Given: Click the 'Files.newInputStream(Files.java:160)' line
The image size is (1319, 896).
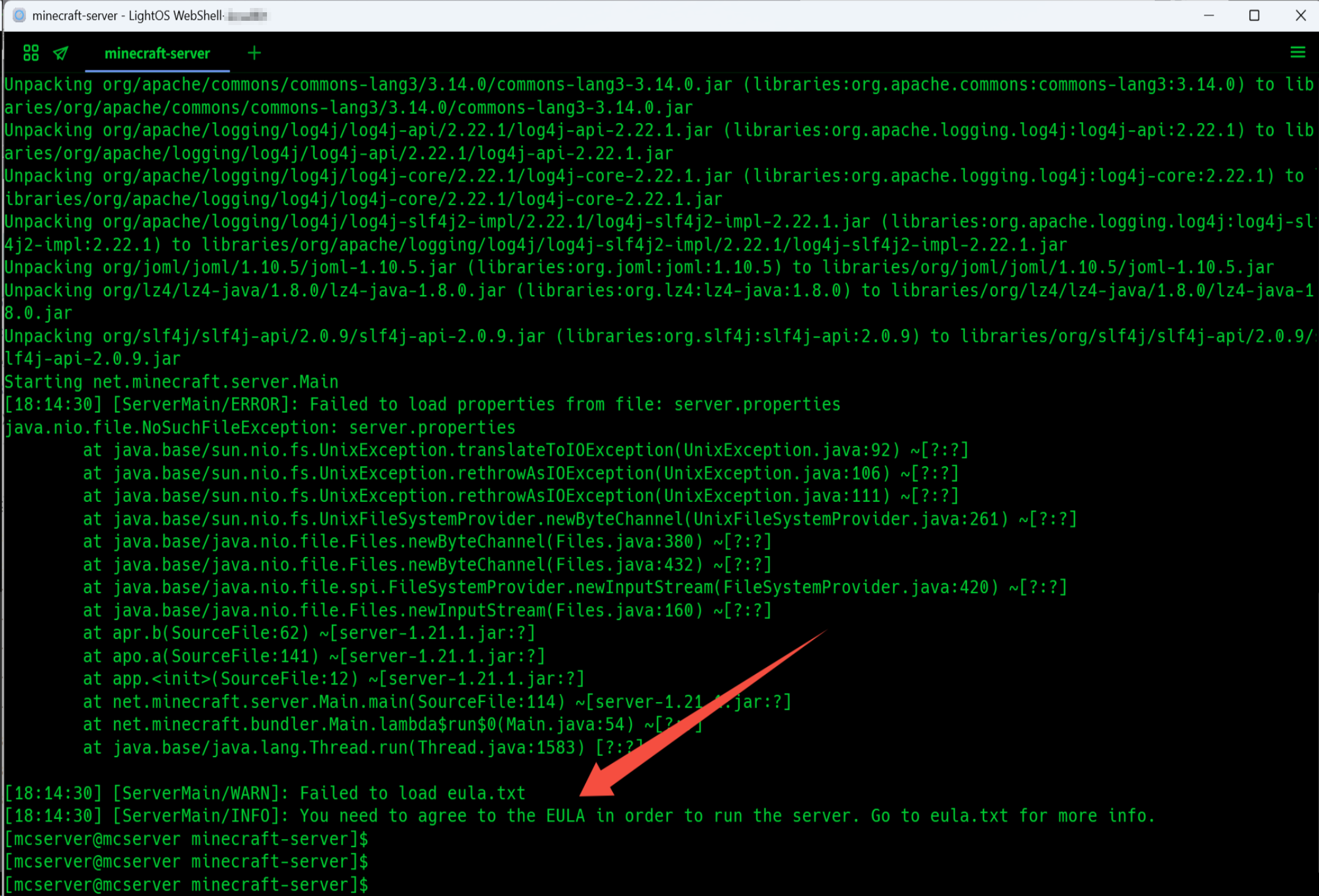Looking at the screenshot, I should tap(427, 610).
